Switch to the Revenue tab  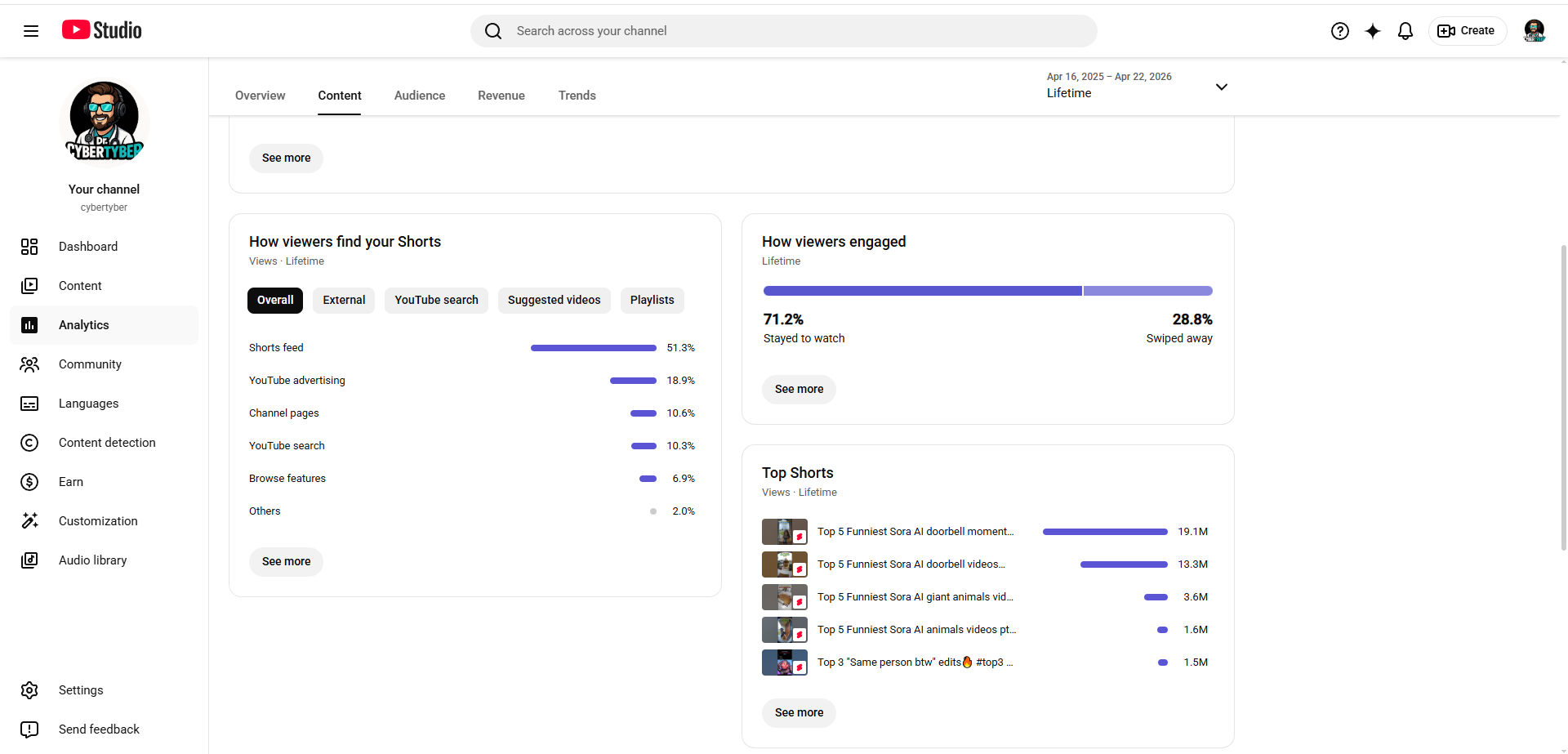click(x=501, y=96)
